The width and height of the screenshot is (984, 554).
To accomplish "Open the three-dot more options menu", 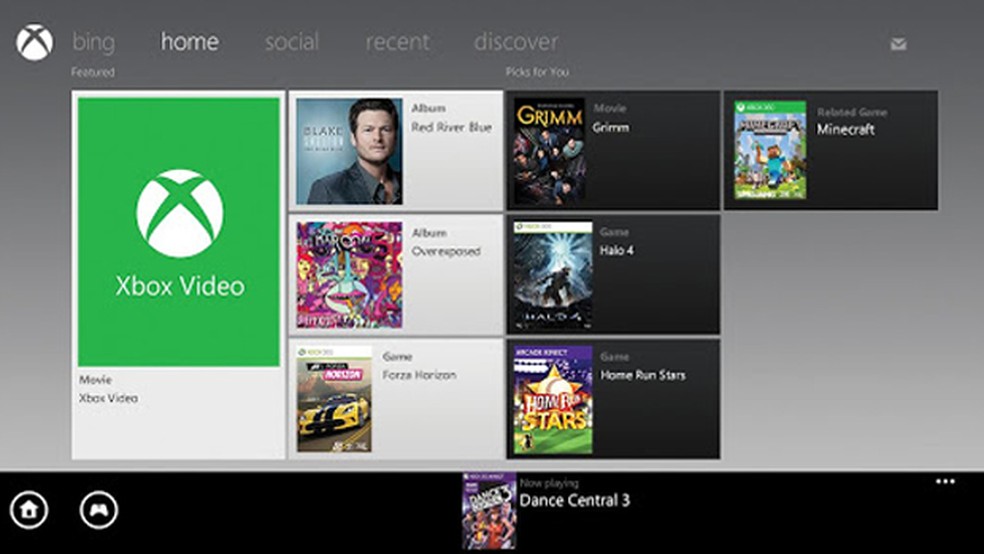I will pyautogui.click(x=945, y=482).
